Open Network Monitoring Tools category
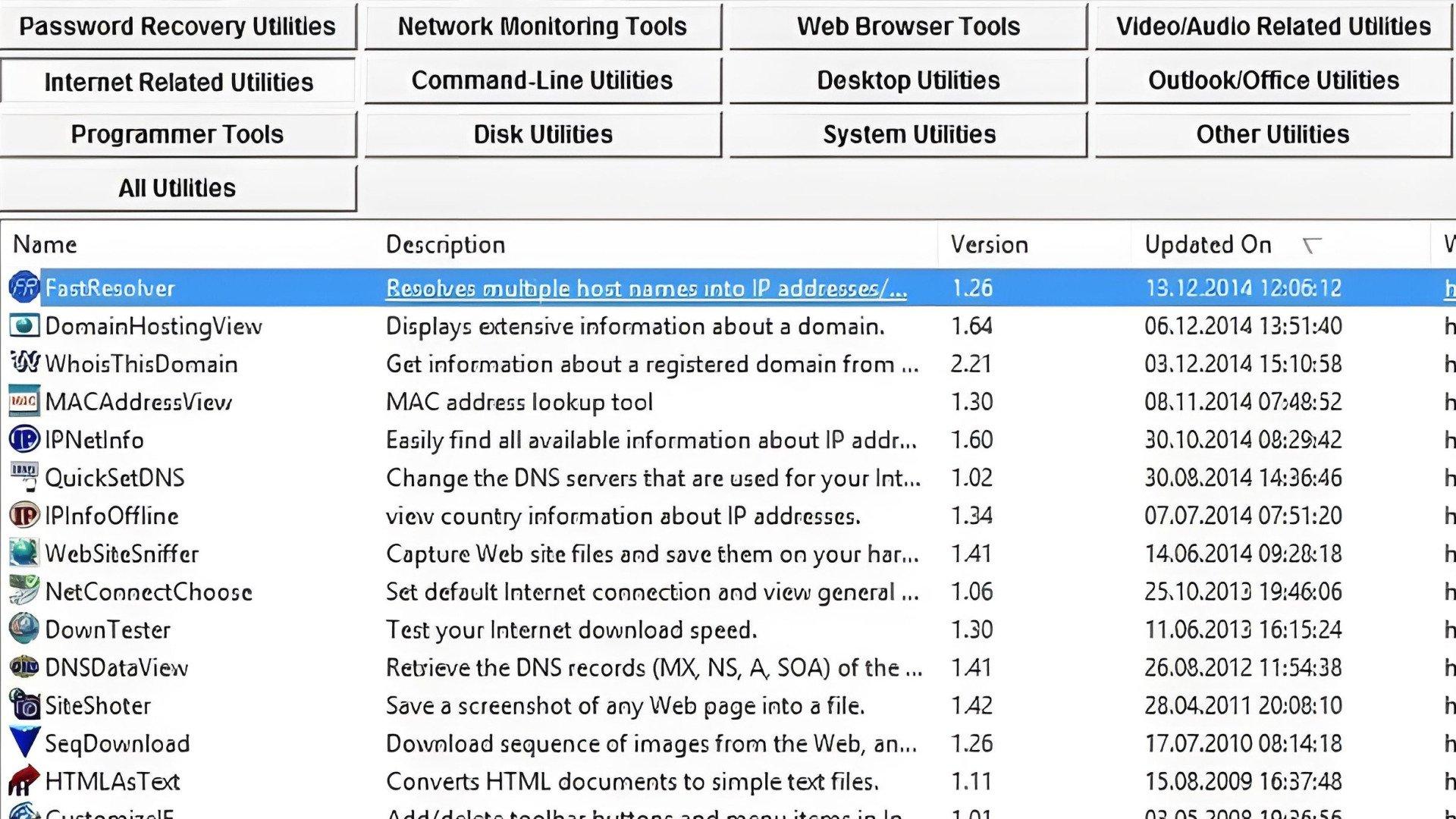This screenshot has height=819, width=1456. click(543, 26)
